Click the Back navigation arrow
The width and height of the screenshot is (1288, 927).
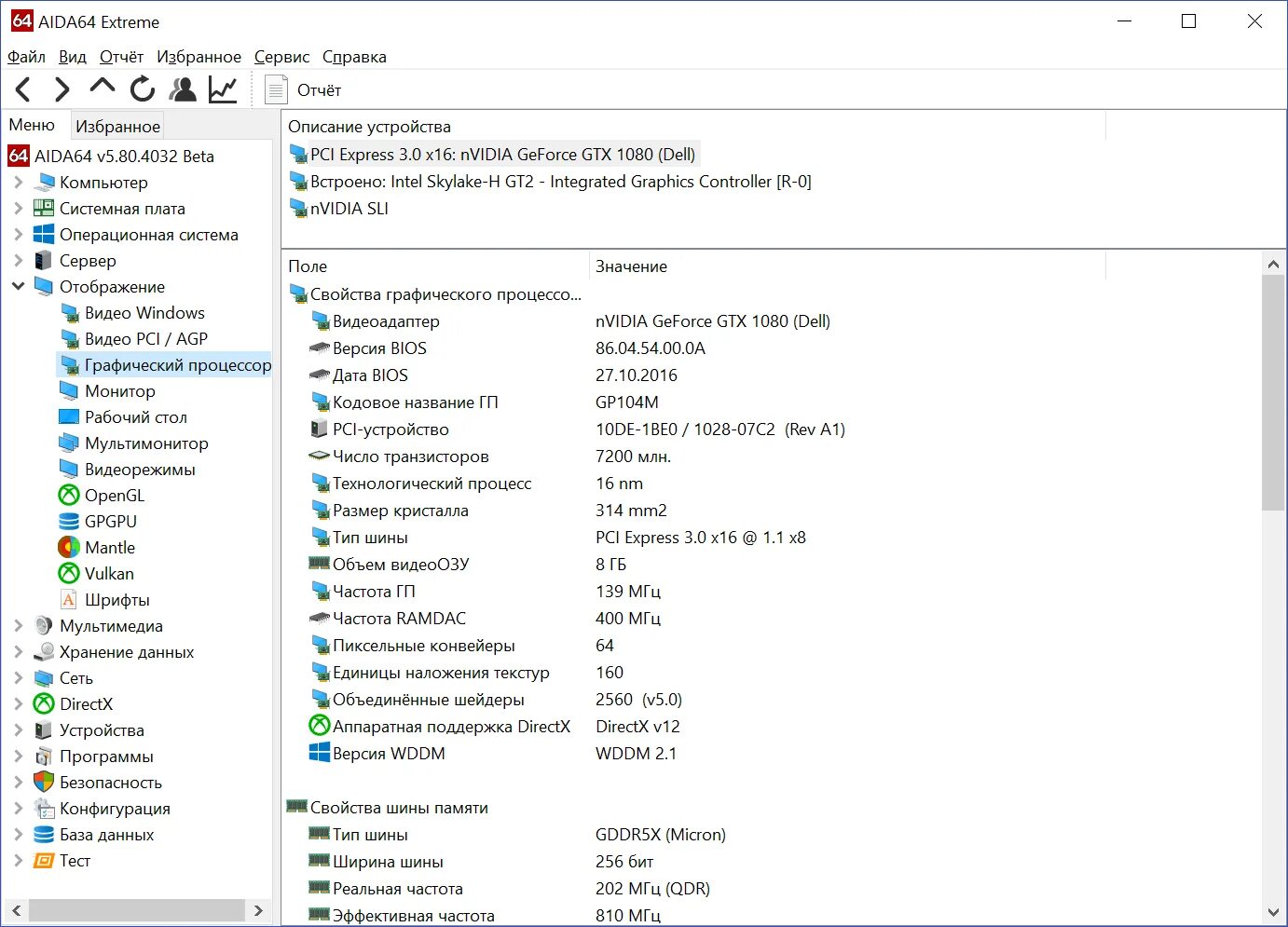point(23,89)
